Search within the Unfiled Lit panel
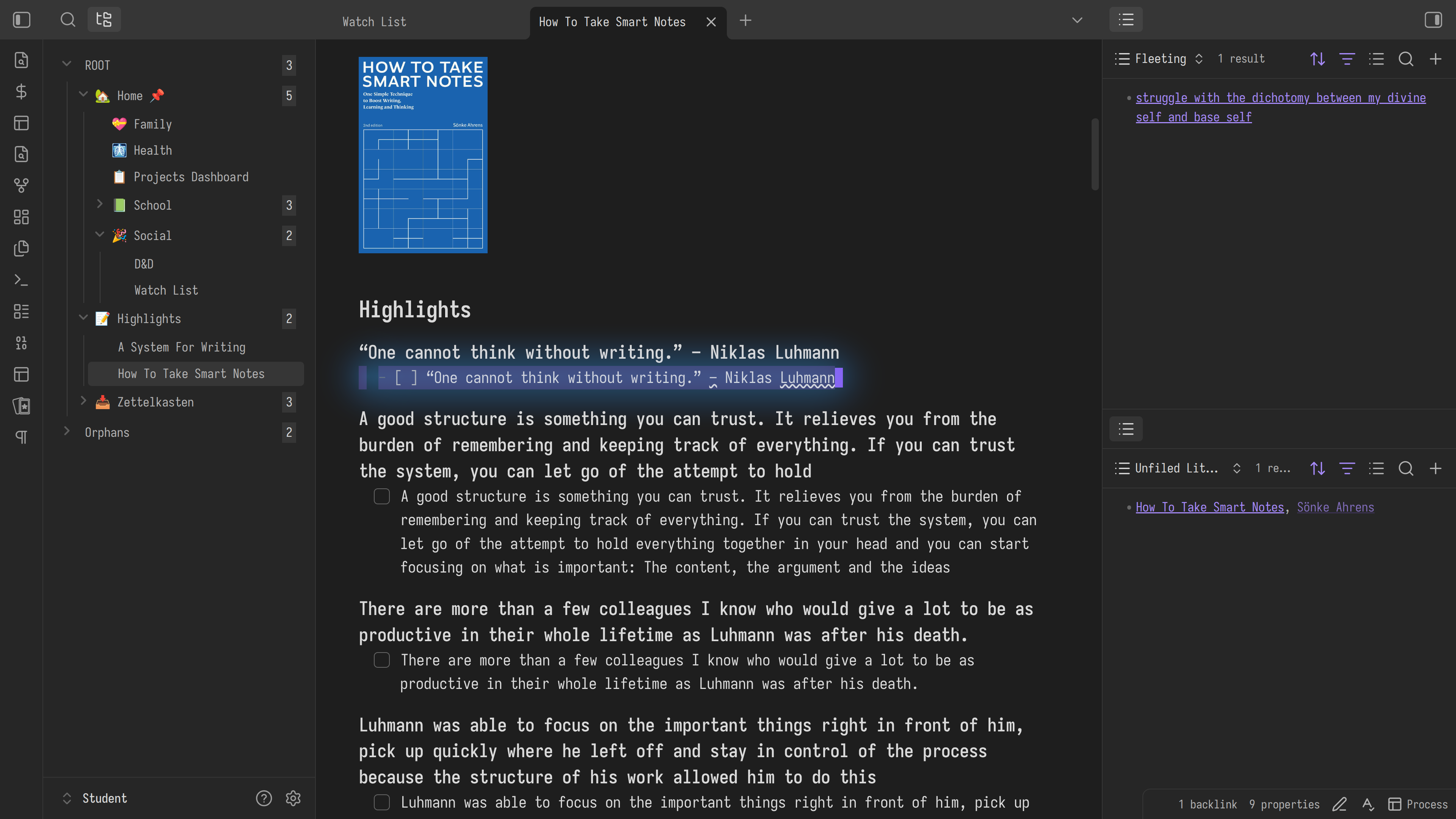Viewport: 1456px width, 819px height. pyautogui.click(x=1406, y=469)
